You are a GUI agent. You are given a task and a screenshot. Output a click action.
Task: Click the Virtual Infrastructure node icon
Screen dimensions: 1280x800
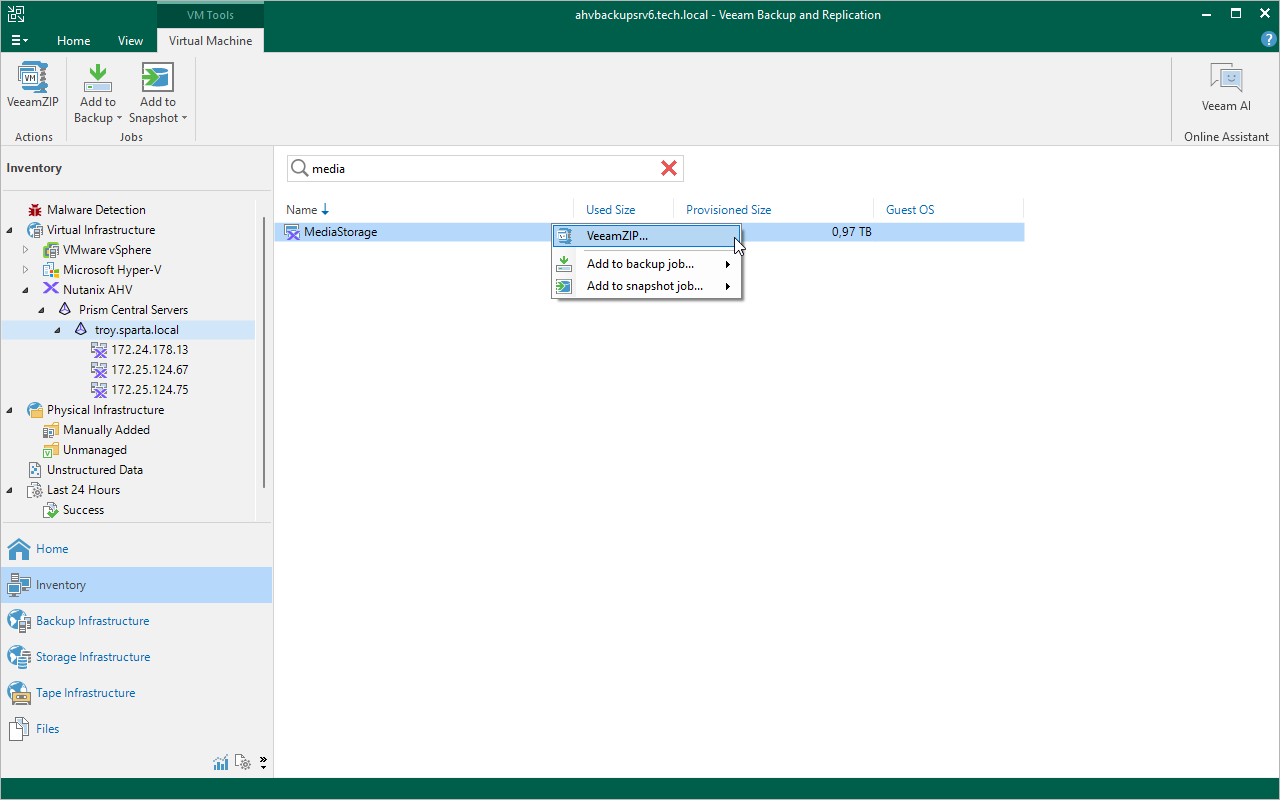[x=35, y=230]
